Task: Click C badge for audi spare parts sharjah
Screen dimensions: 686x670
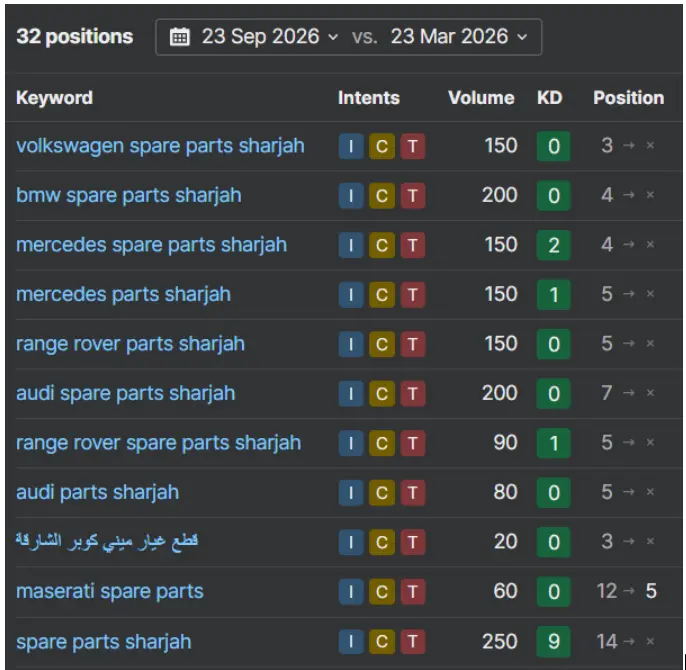Action: 382,393
